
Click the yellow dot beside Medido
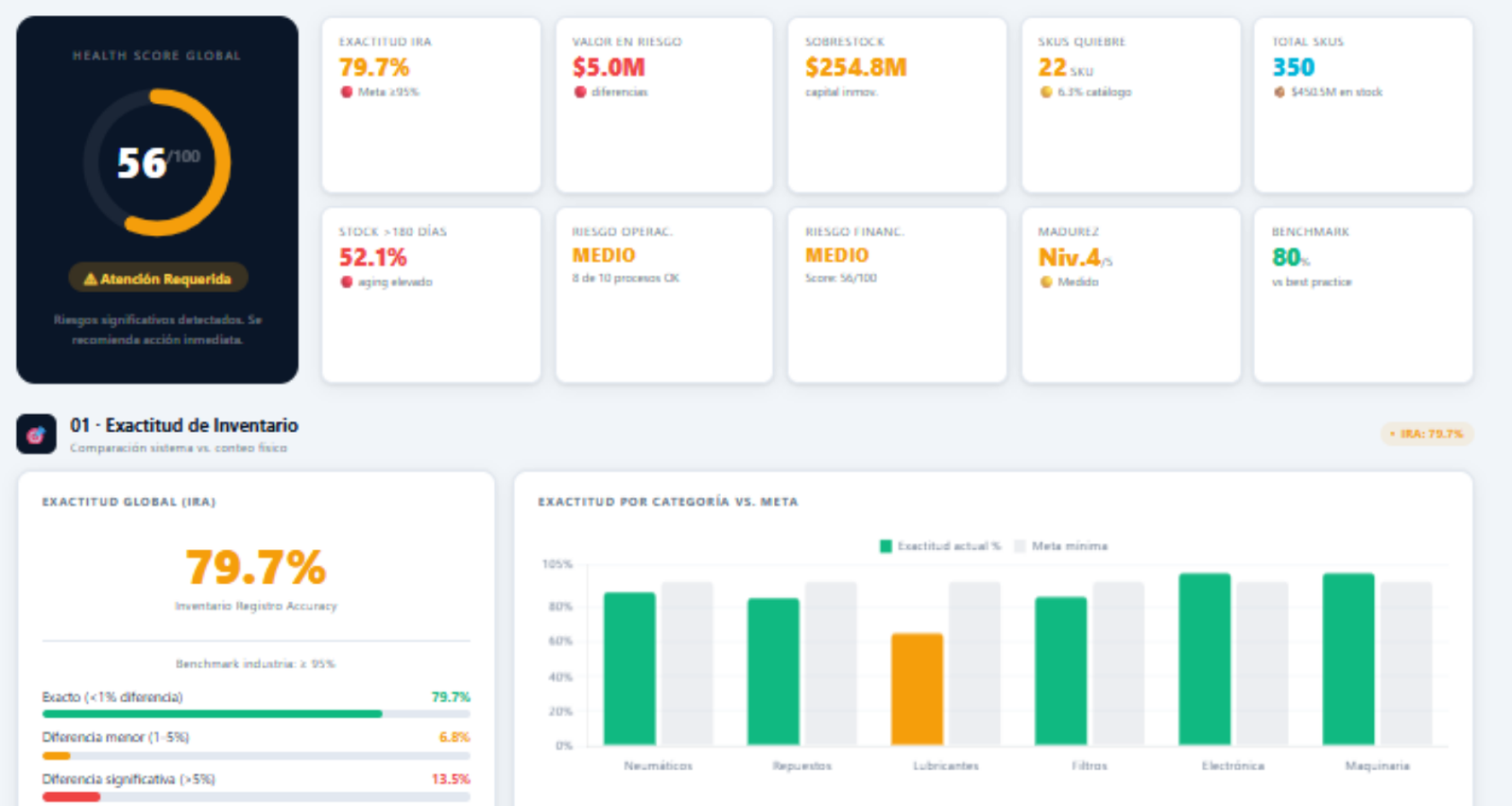pos(1046,282)
